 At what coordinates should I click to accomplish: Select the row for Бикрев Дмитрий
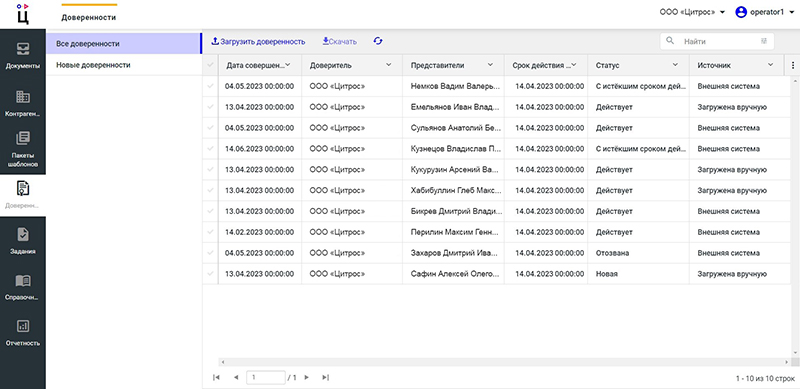coord(210,211)
